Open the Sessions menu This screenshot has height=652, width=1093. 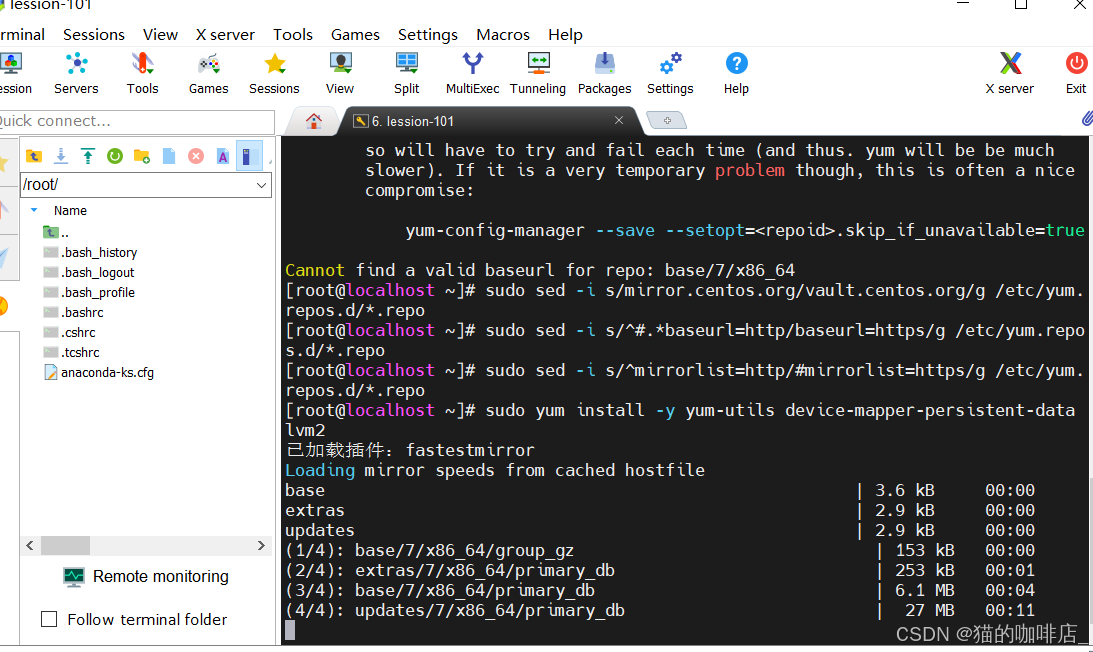[93, 34]
